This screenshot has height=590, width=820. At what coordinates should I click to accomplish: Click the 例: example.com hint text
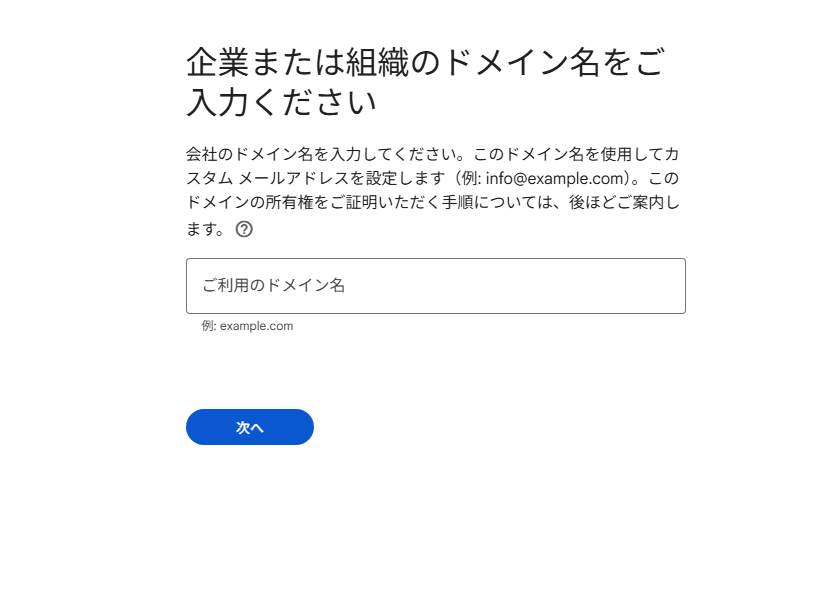247,326
